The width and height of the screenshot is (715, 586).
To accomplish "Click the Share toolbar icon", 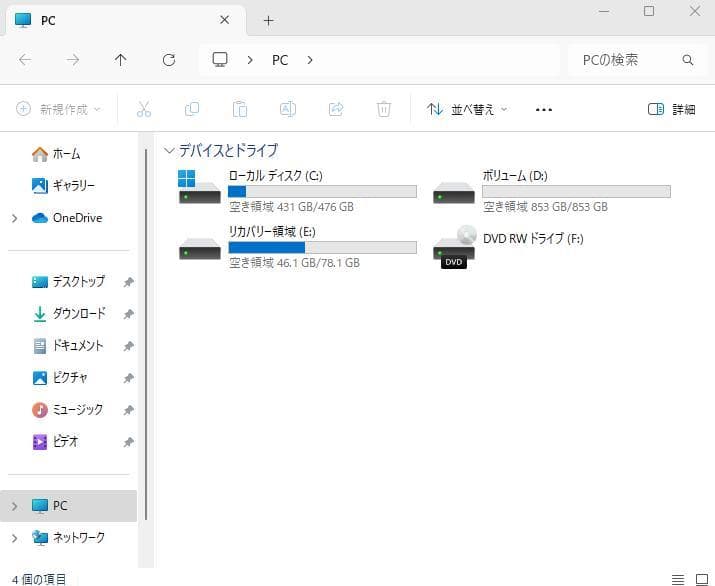I will click(x=336, y=109).
